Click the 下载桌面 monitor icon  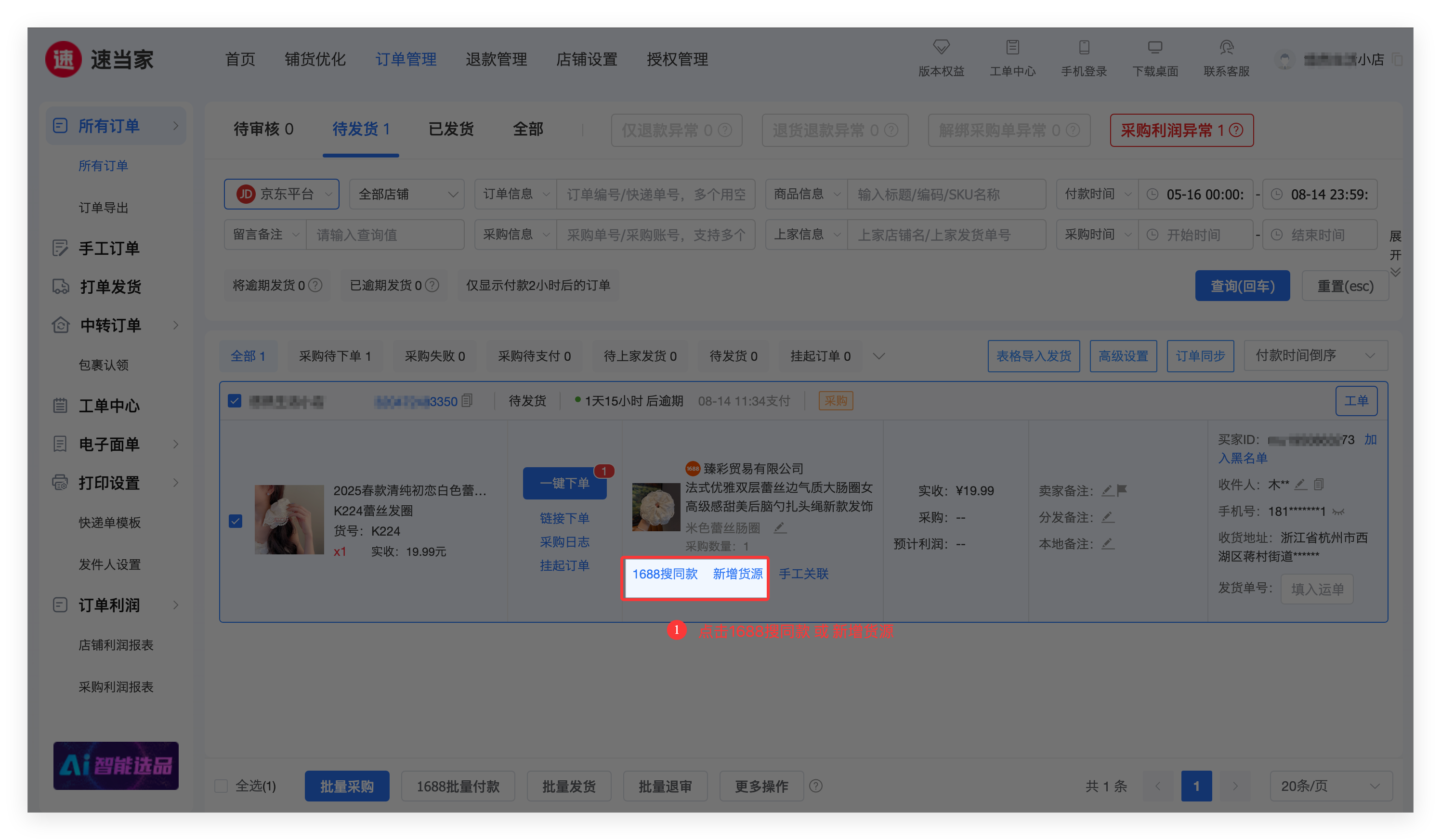1154,47
